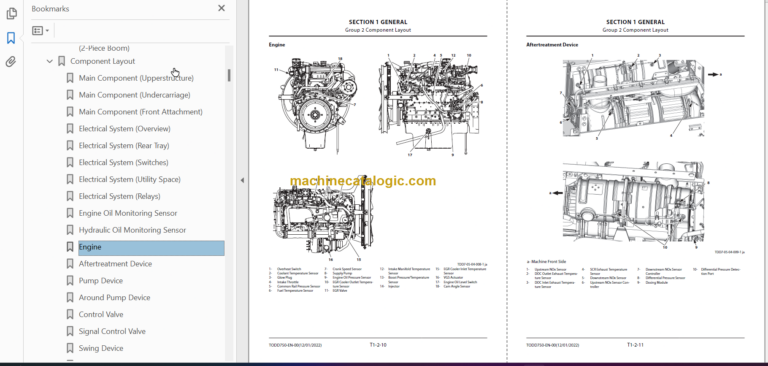Click bookmark icon beside Main Component (Front Attachment)
The width and height of the screenshot is (768, 366).
click(x=70, y=112)
